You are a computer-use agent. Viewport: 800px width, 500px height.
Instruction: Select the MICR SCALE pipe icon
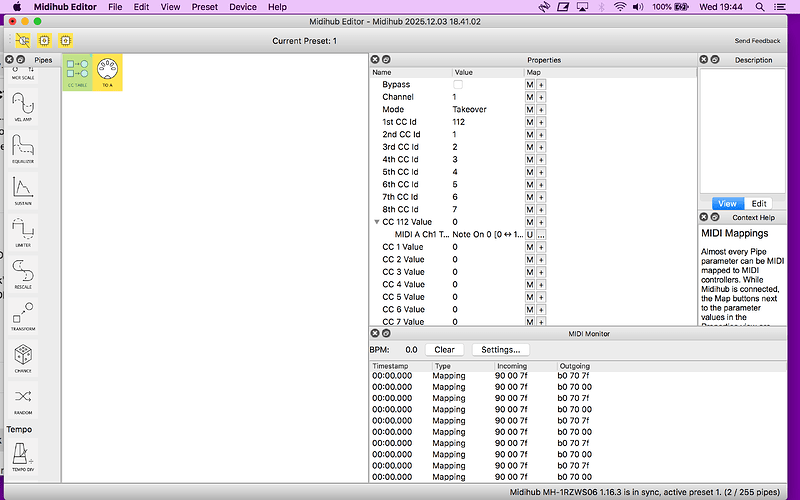coord(23,74)
